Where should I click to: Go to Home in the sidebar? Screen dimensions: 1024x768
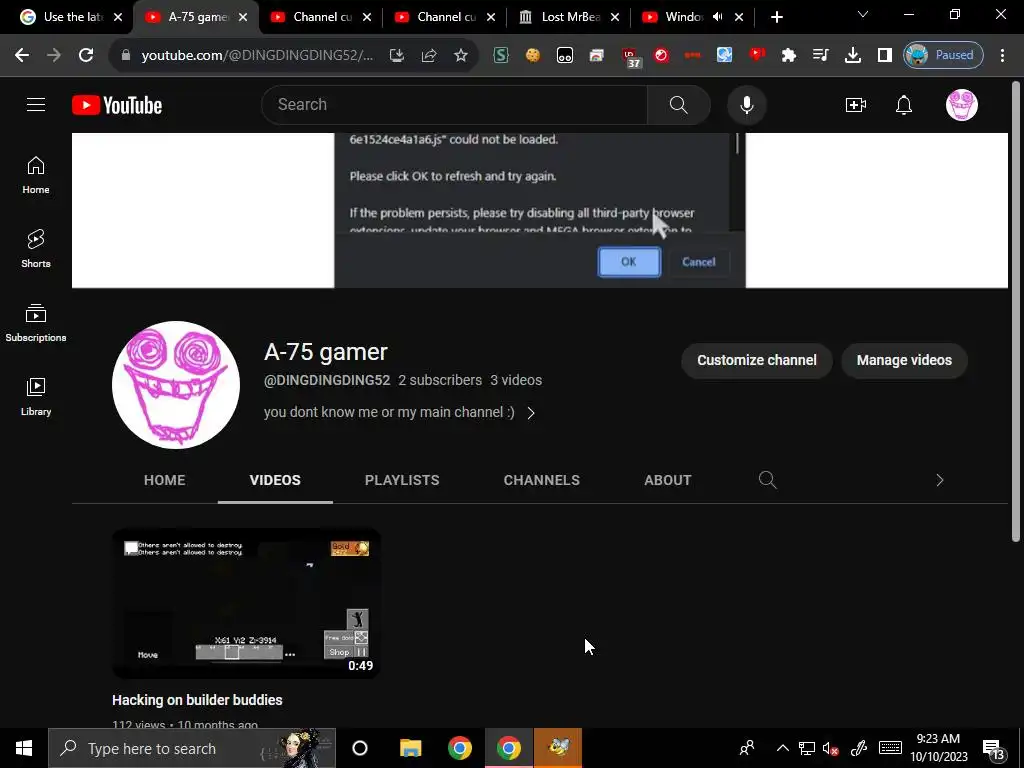click(x=36, y=176)
